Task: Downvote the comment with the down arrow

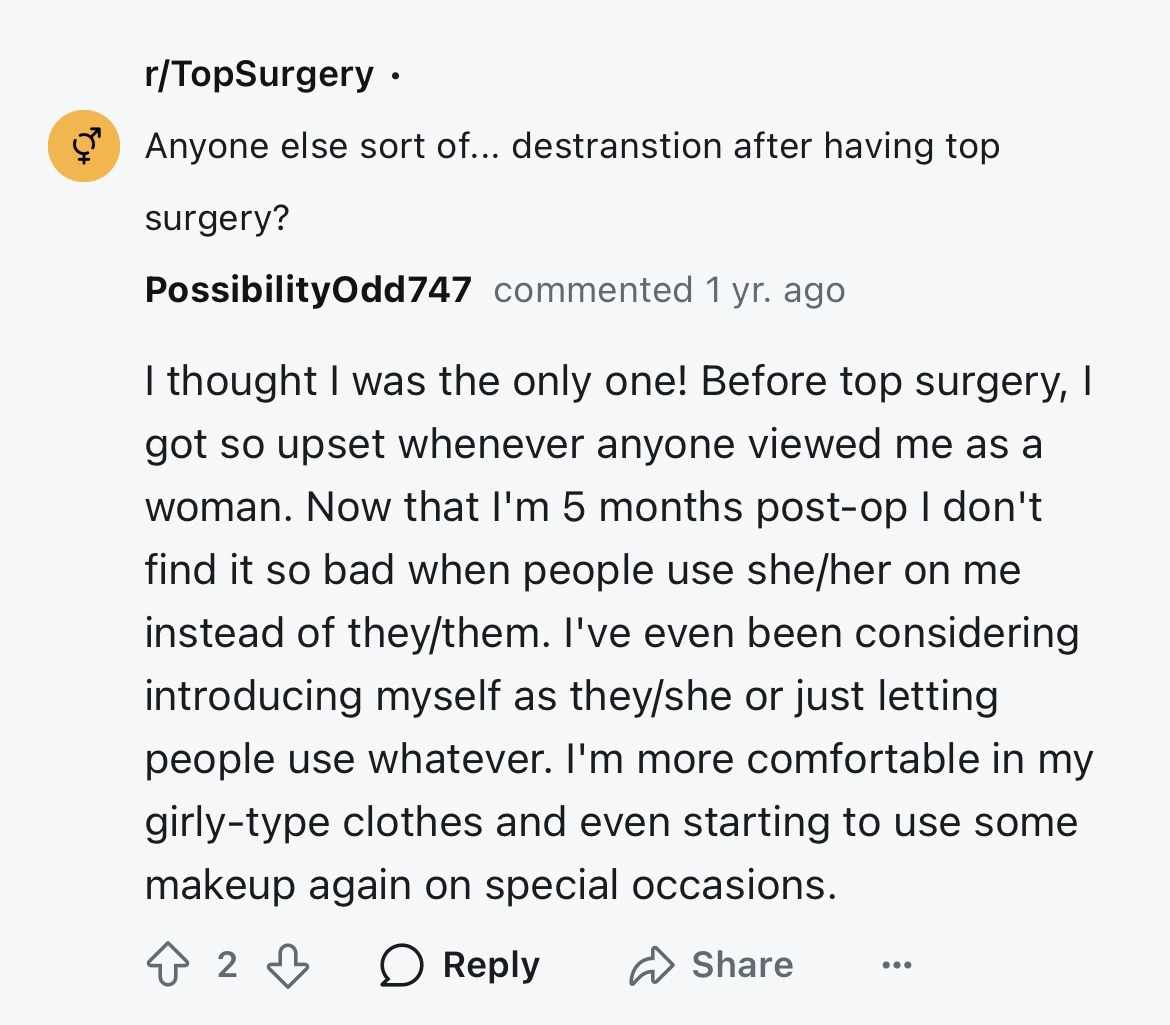Action: point(288,965)
